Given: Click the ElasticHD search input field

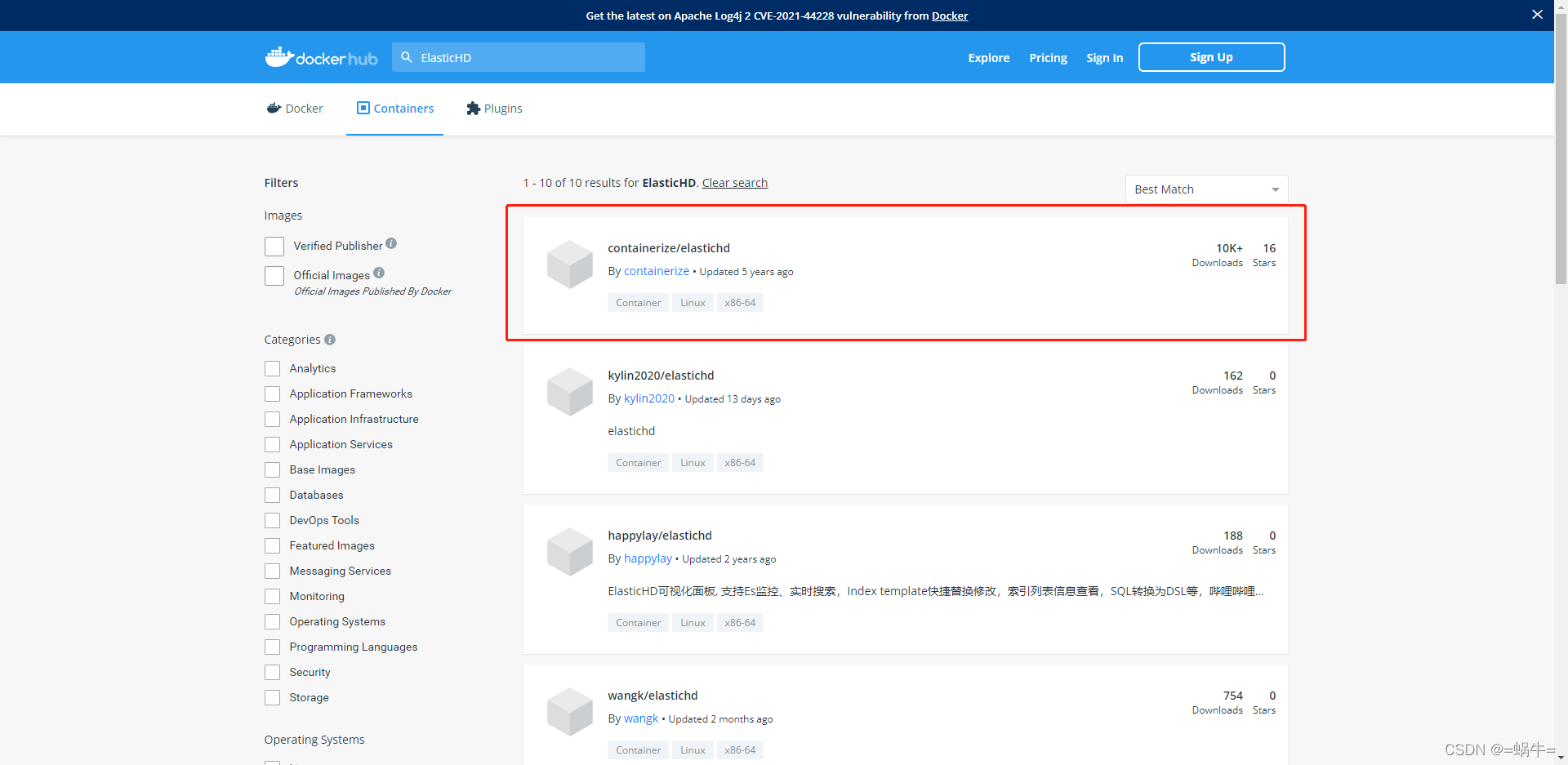Looking at the screenshot, I should point(519,57).
